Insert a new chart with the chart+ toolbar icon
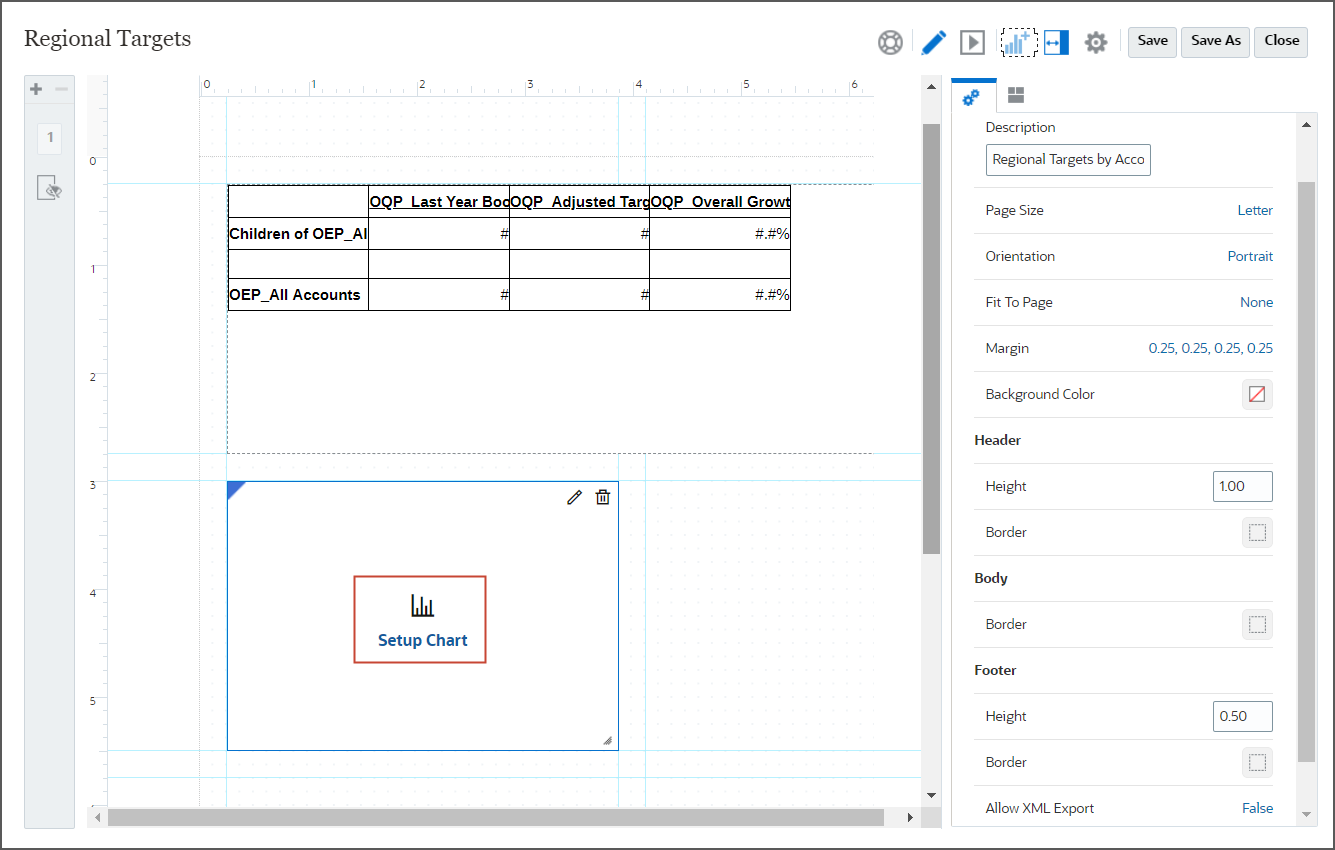The image size is (1335, 850). (x=1021, y=42)
